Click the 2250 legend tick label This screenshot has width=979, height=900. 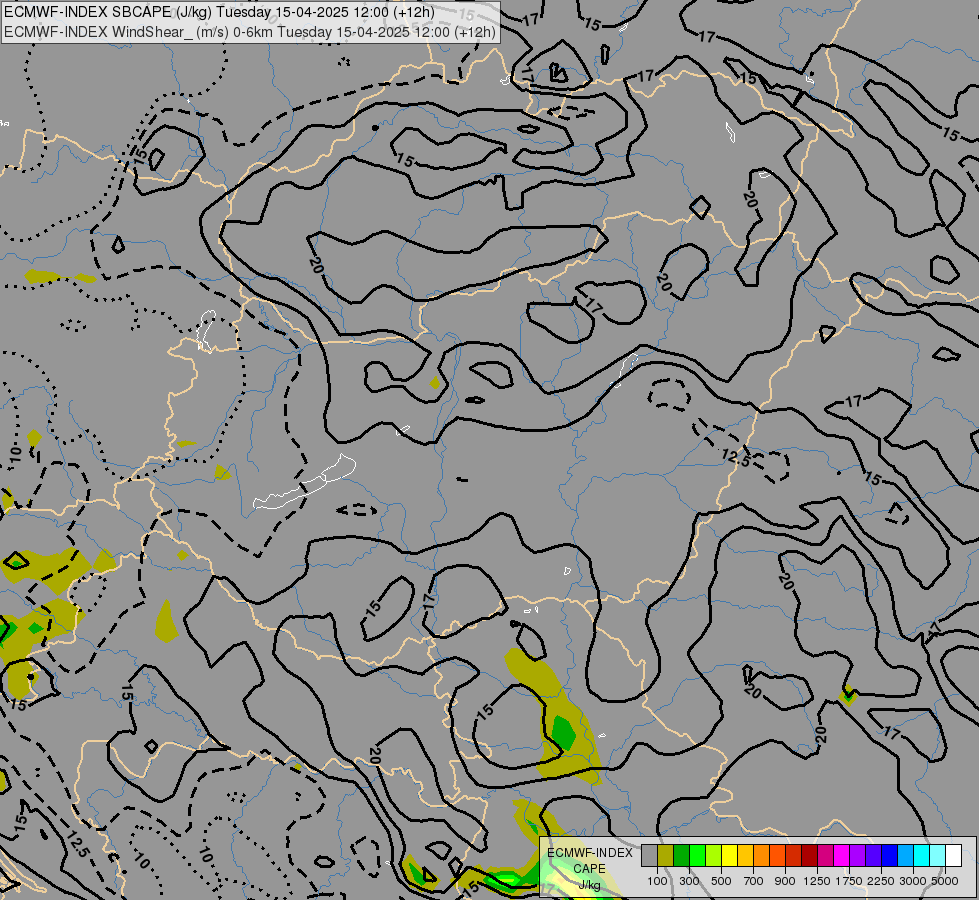[881, 881]
